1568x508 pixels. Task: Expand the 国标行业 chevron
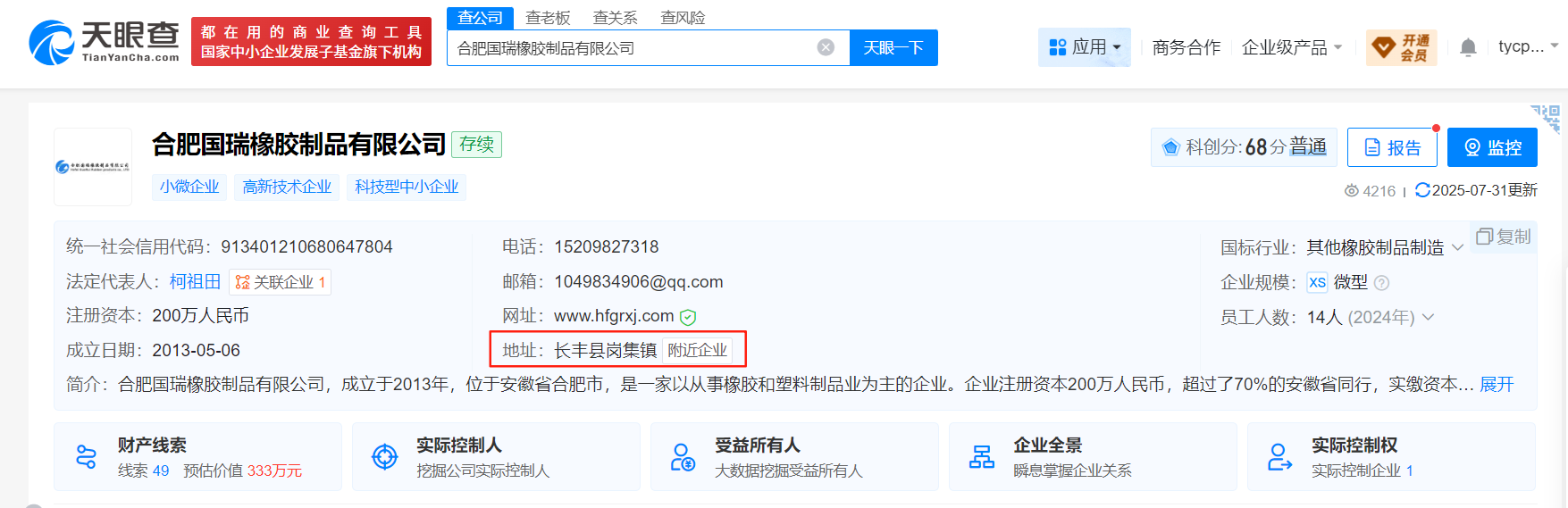tap(1458, 247)
